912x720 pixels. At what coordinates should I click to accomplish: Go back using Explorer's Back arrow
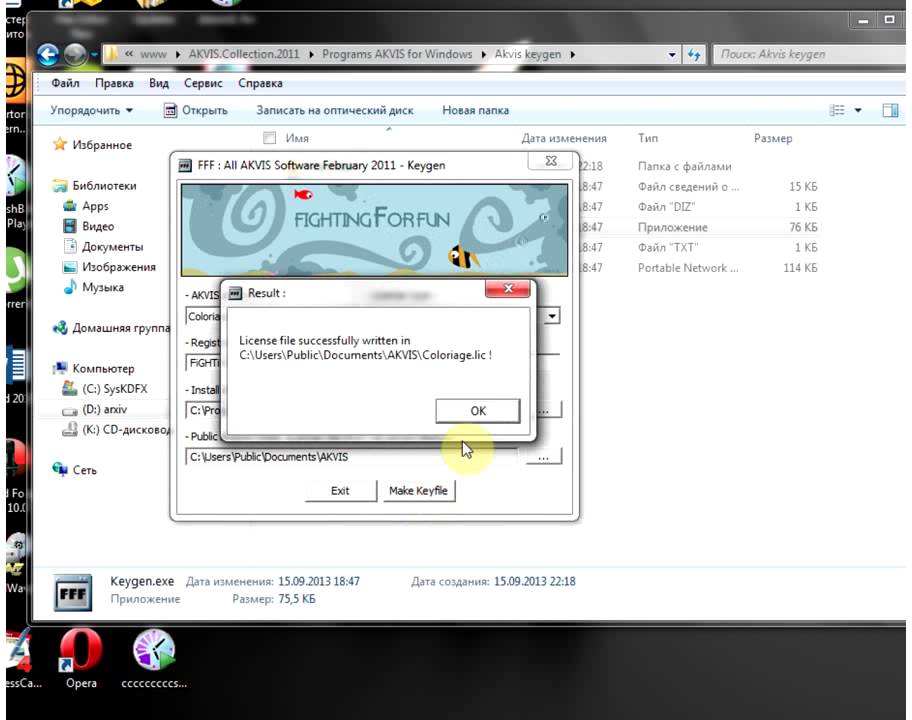click(x=48, y=55)
